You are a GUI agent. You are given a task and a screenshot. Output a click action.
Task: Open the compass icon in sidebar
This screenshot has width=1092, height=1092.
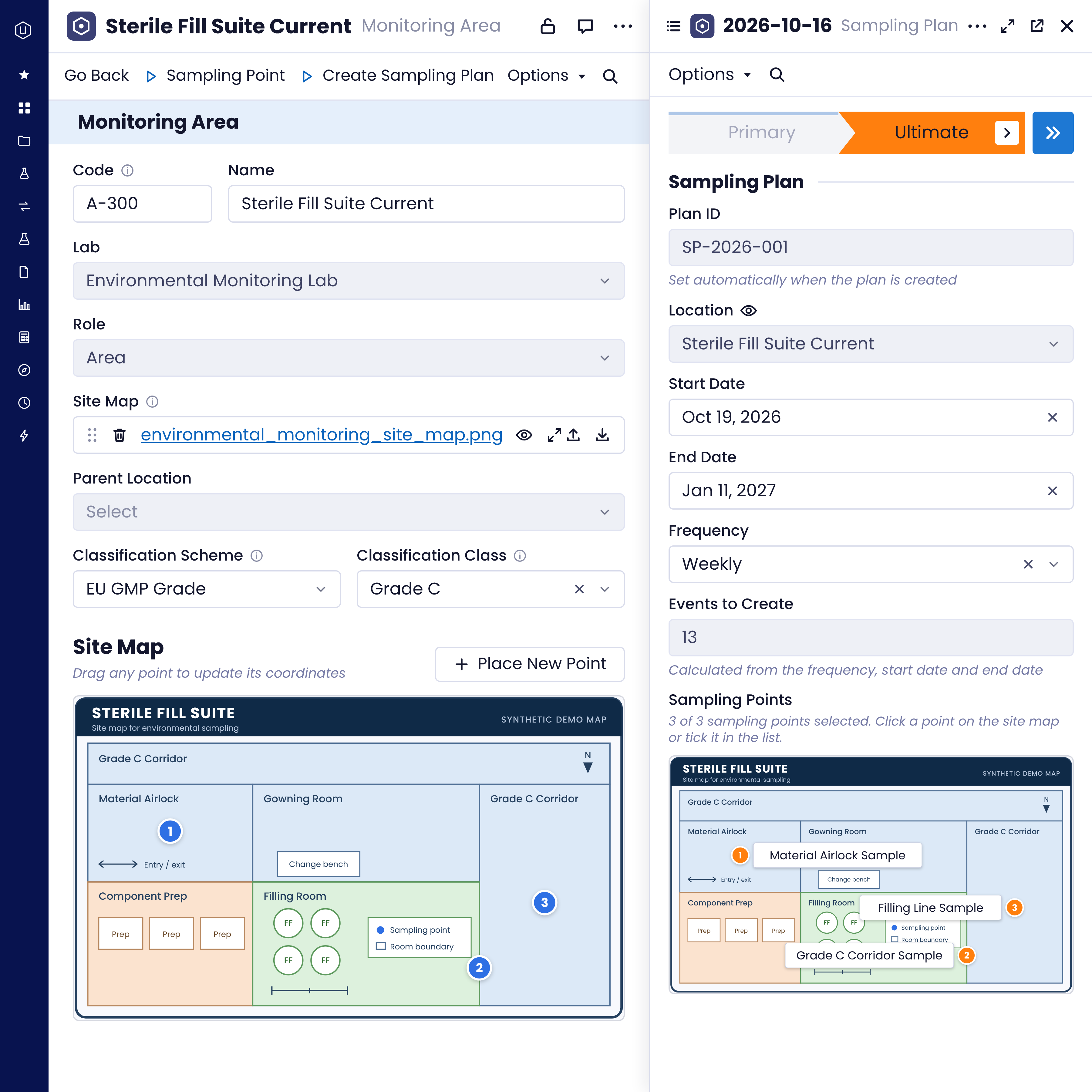click(24, 370)
